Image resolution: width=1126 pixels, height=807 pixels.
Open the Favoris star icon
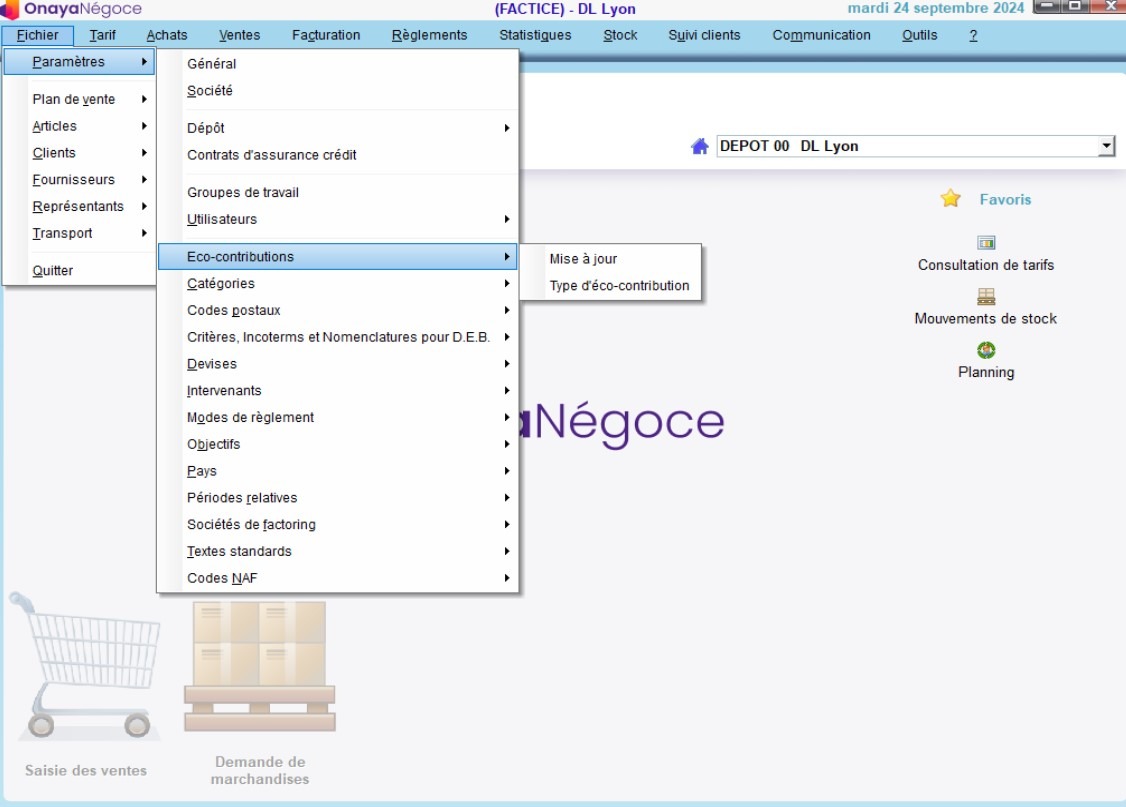point(948,199)
